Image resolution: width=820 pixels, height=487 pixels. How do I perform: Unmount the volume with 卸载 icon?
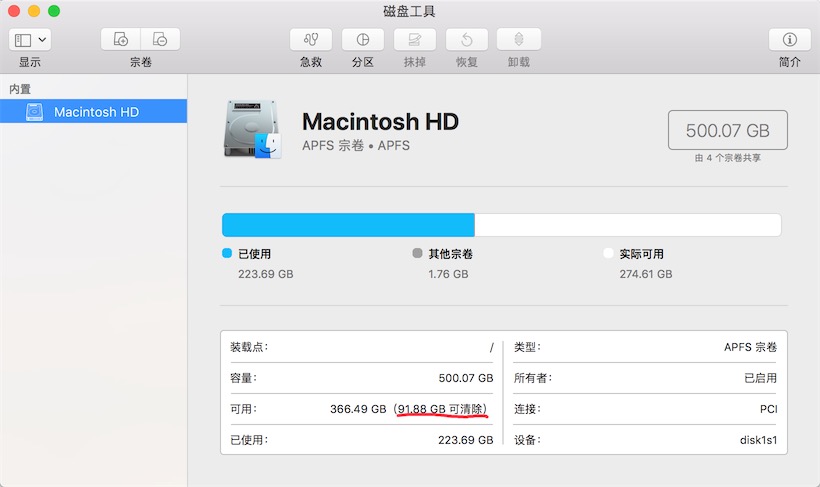518,40
